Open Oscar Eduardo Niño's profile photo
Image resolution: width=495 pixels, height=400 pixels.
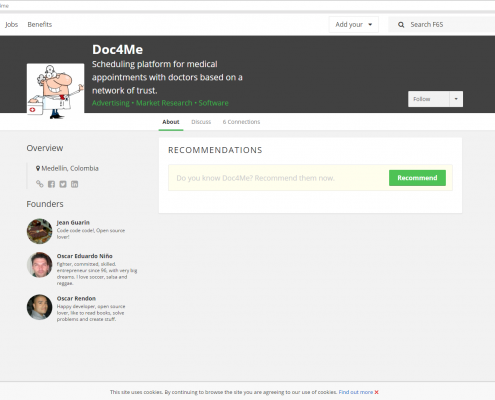tap(39, 265)
